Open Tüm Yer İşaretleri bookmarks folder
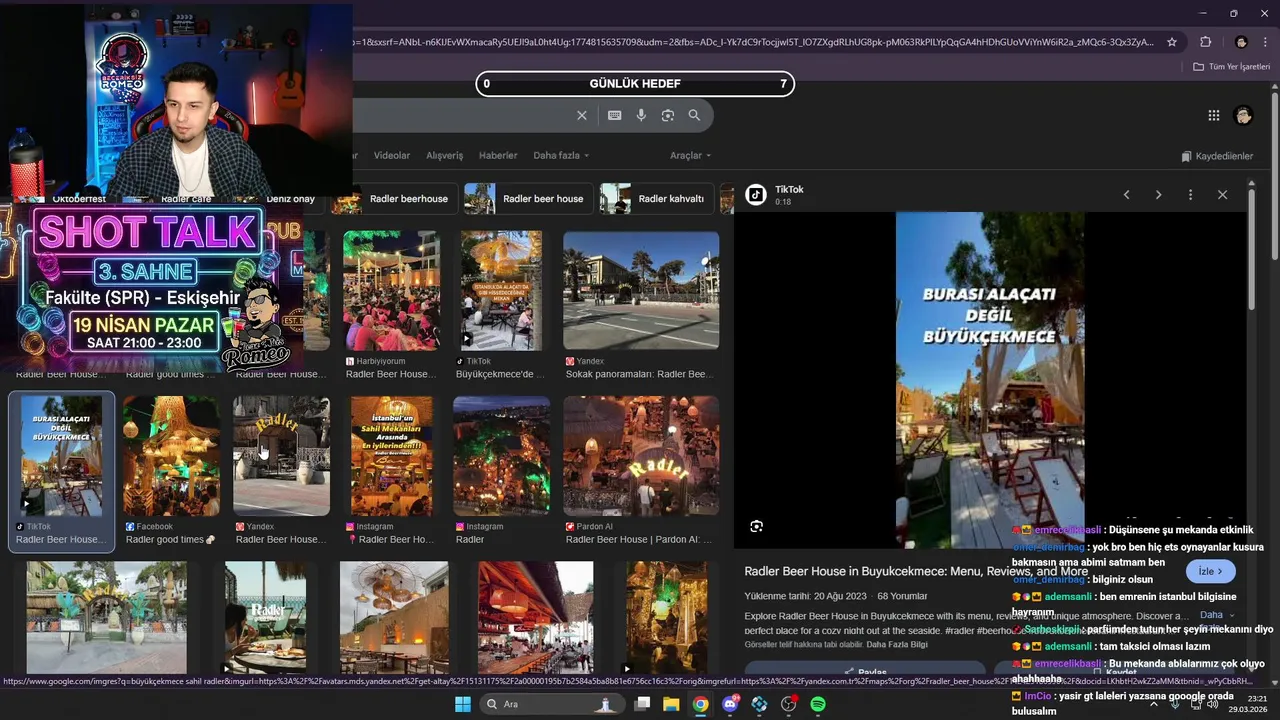The height and width of the screenshot is (720, 1280). point(1232,66)
